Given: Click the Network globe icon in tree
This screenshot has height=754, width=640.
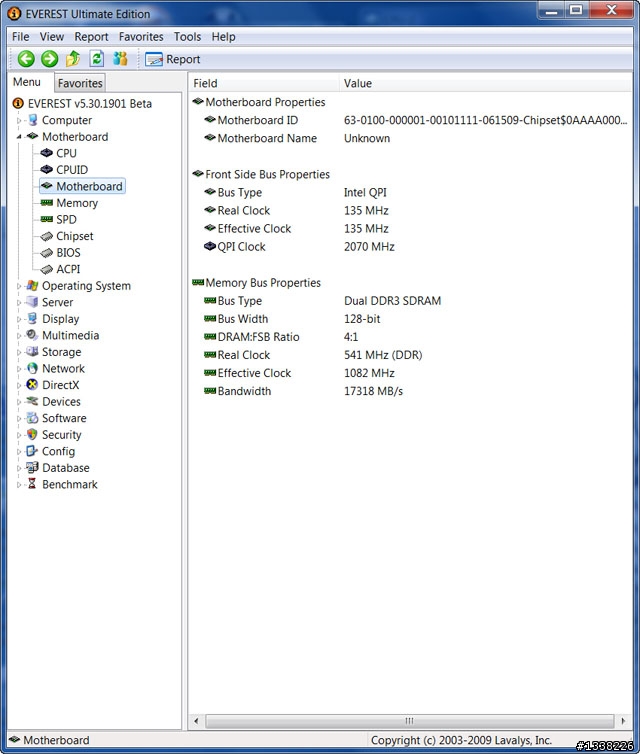Looking at the screenshot, I should coord(32,368).
